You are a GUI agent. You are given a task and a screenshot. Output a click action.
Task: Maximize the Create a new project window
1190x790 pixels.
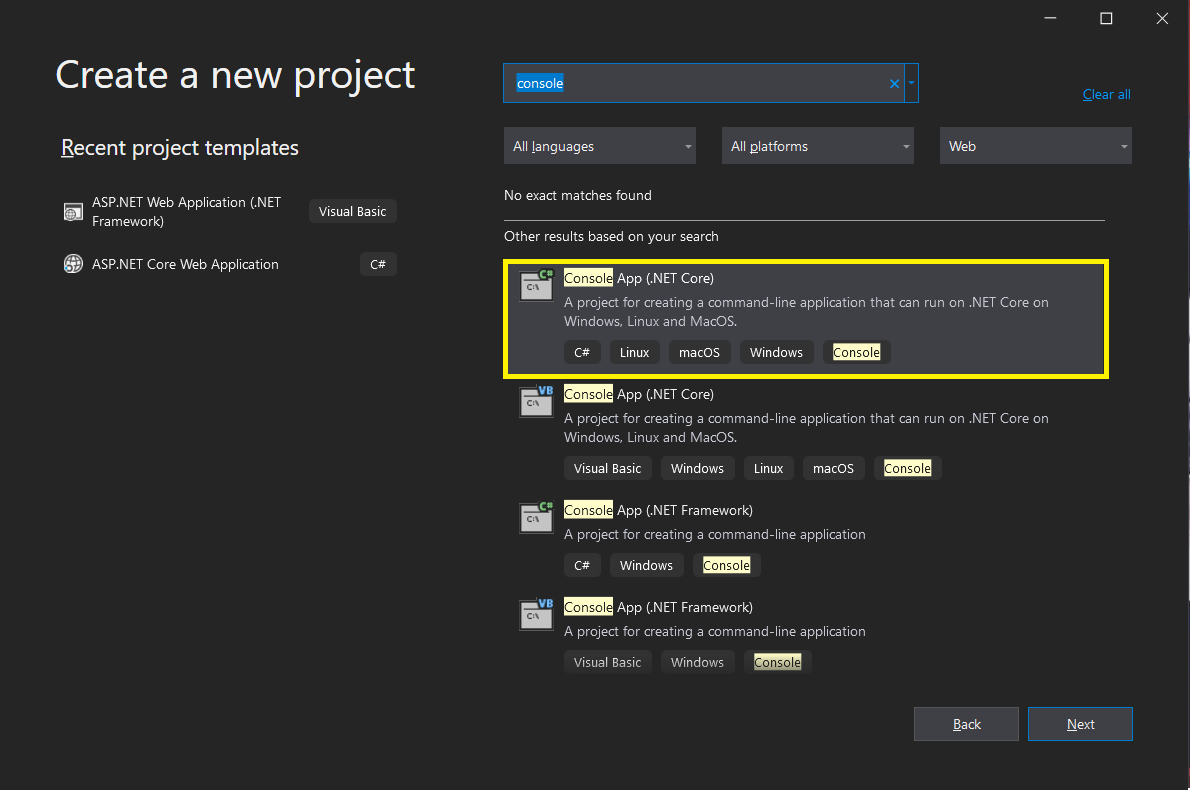point(1106,18)
